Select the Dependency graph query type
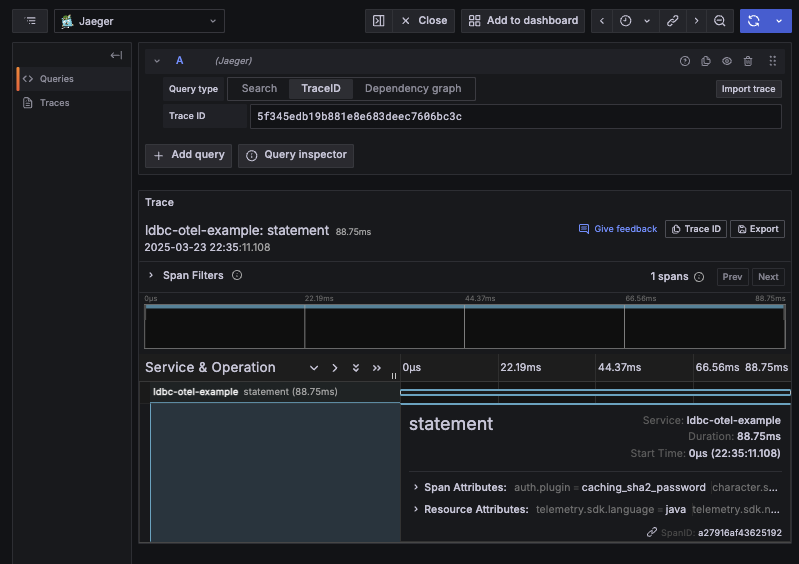The height and width of the screenshot is (564, 799). (x=413, y=89)
